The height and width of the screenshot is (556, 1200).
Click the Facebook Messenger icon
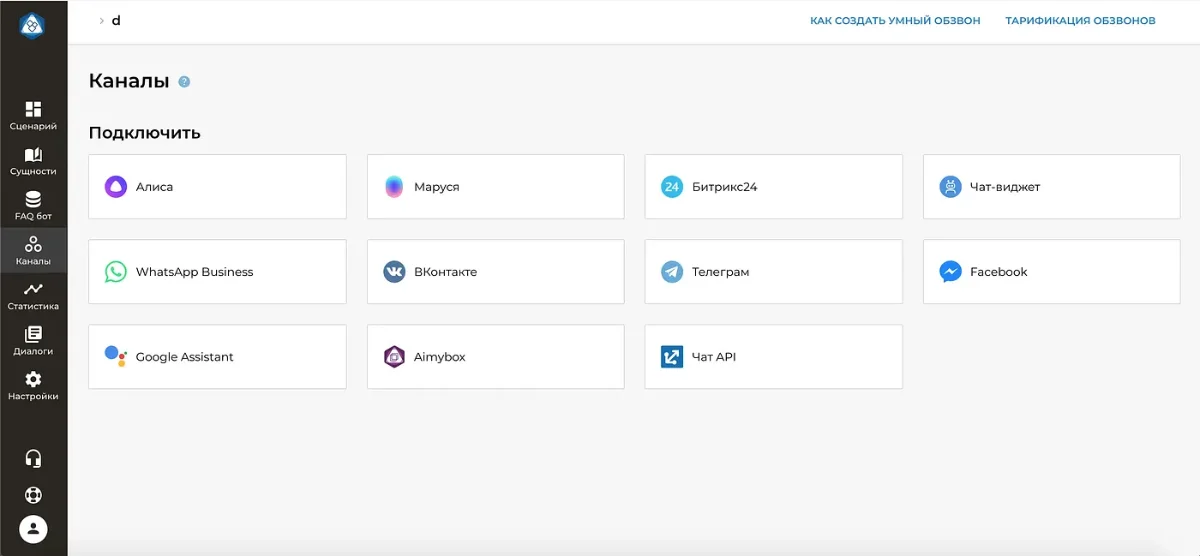(950, 272)
